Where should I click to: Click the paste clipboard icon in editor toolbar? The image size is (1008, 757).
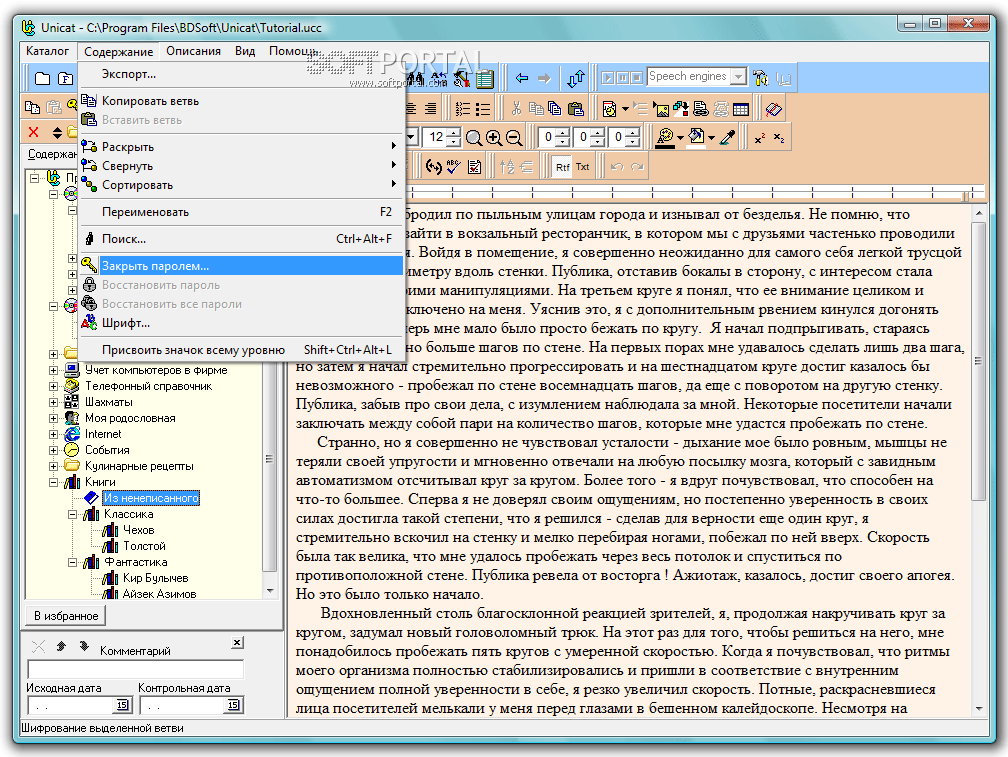[577, 109]
